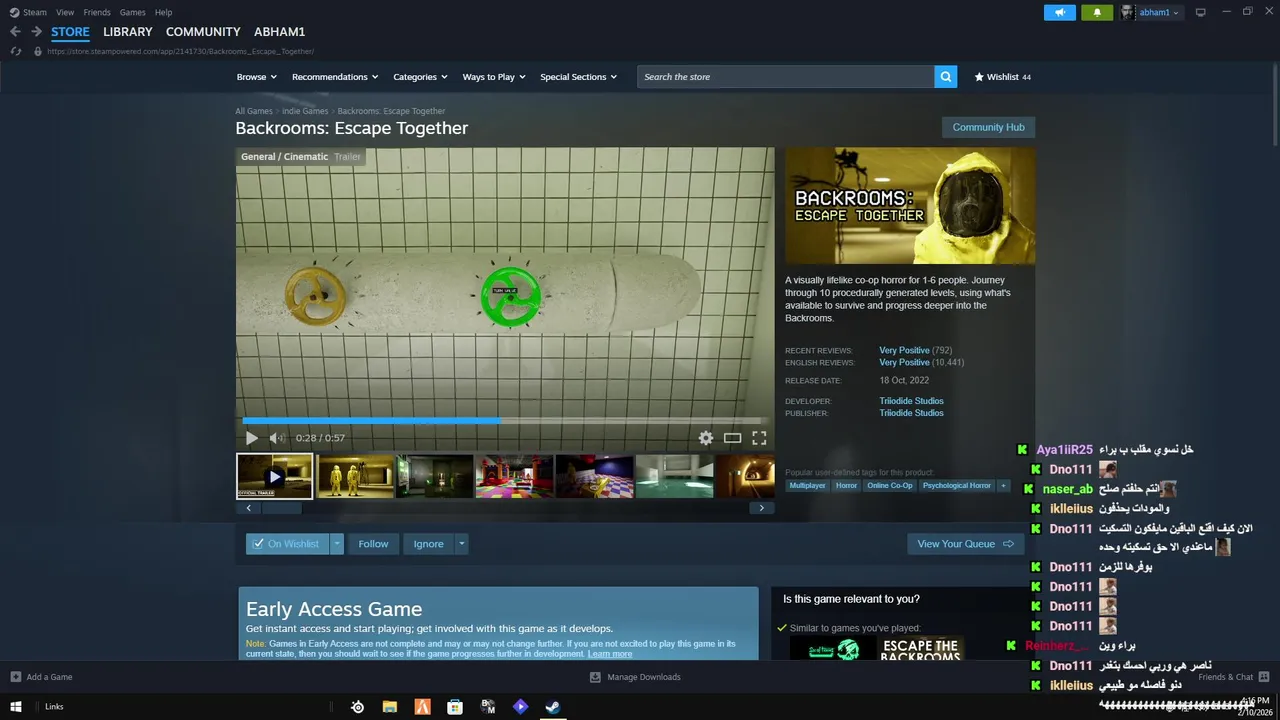This screenshot has height=720, width=1280.
Task: Open the Special Sections dropdown
Action: [579, 77]
